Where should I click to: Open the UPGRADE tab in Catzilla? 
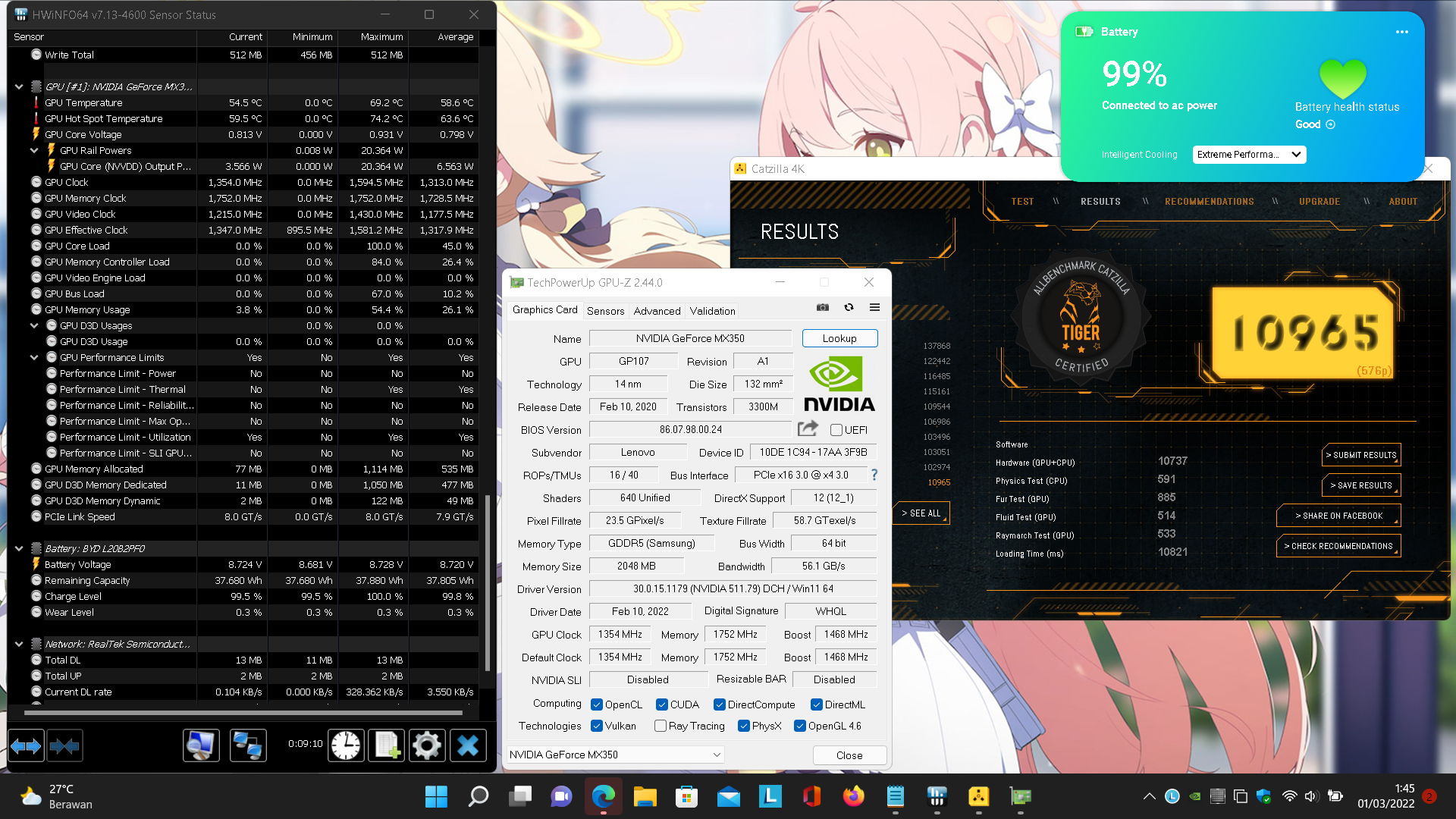[1319, 202]
